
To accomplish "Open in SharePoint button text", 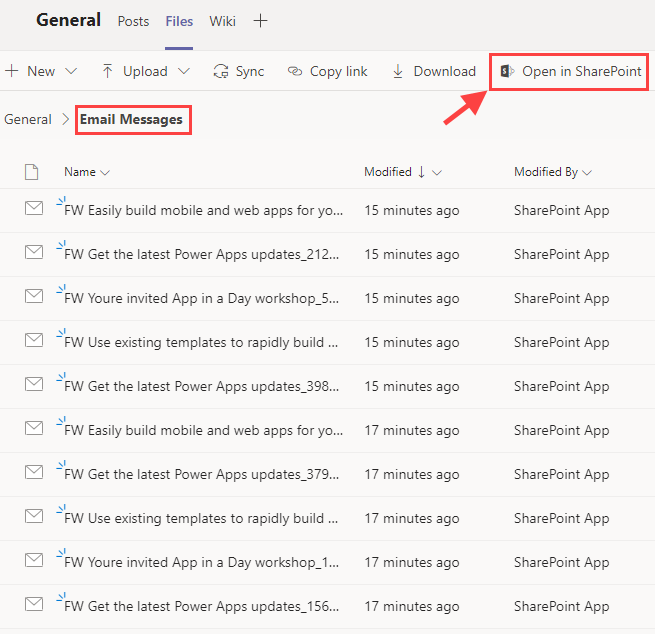I will 581,71.
